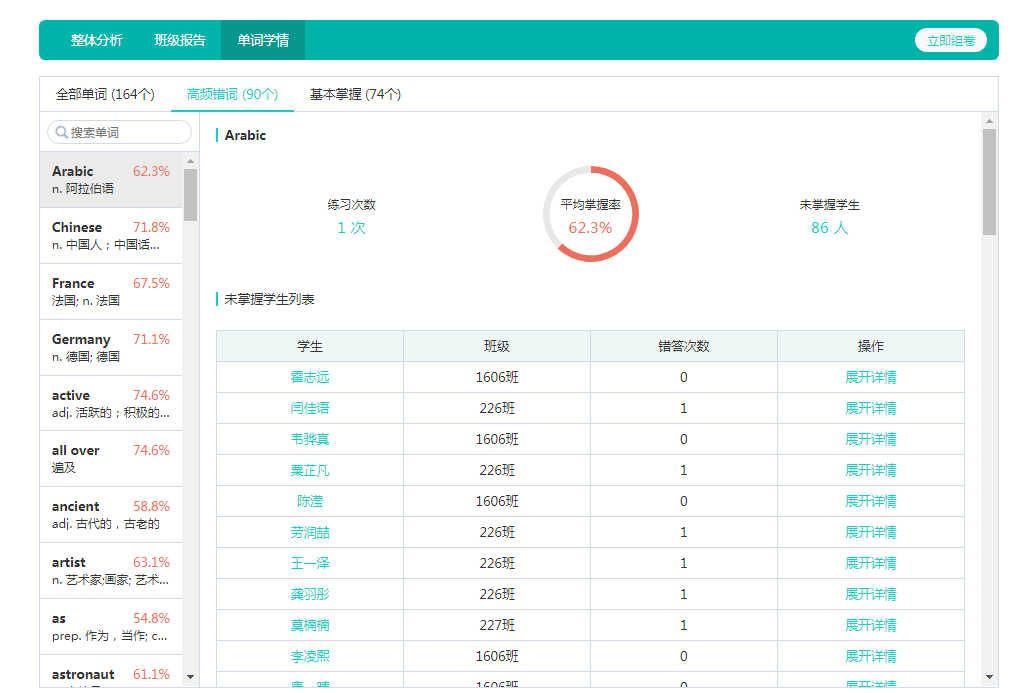Switch to the 班级报告 tab
1036x693 pixels.
coord(180,40)
